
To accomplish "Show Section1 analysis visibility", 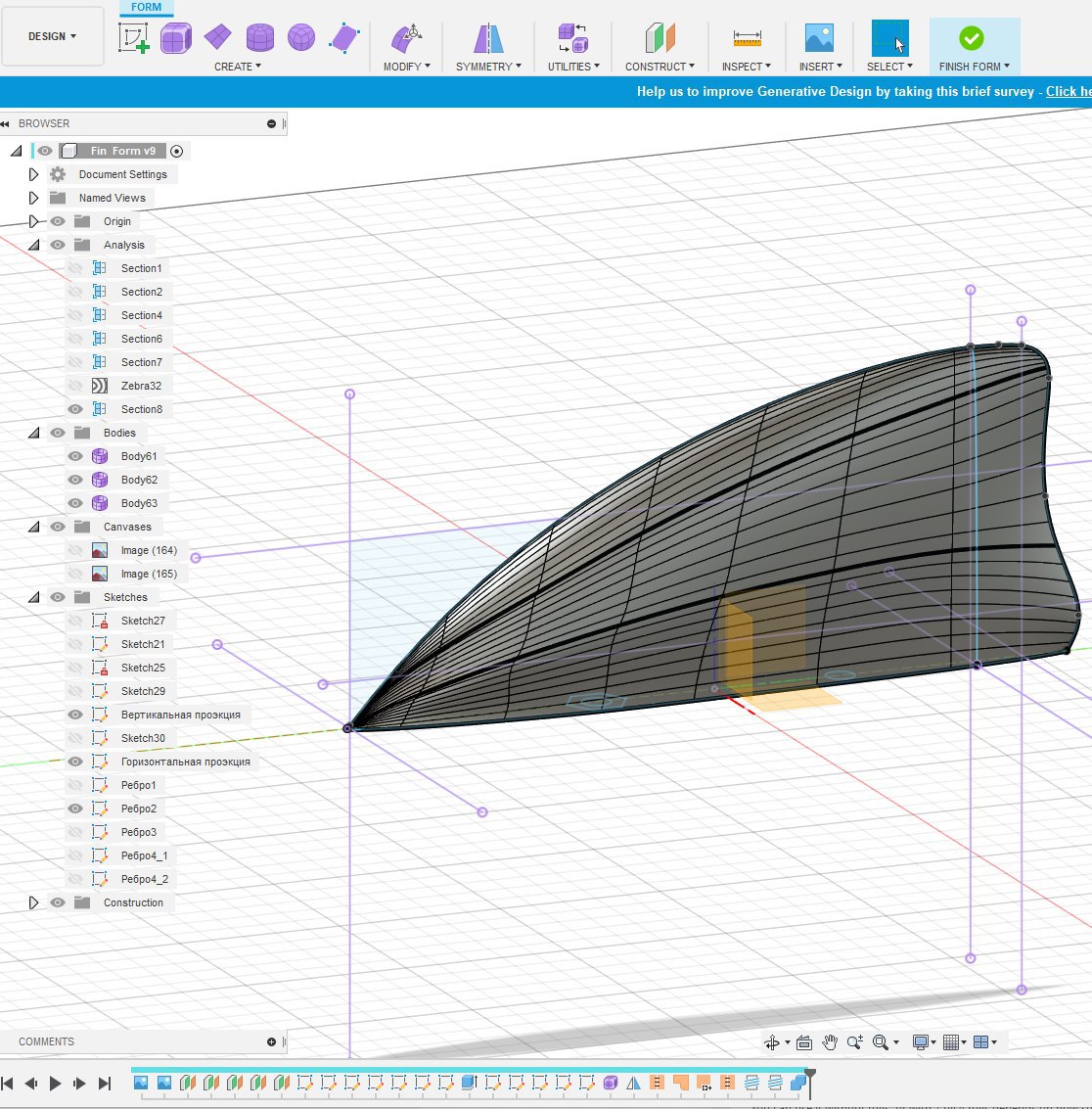I will 75,268.
